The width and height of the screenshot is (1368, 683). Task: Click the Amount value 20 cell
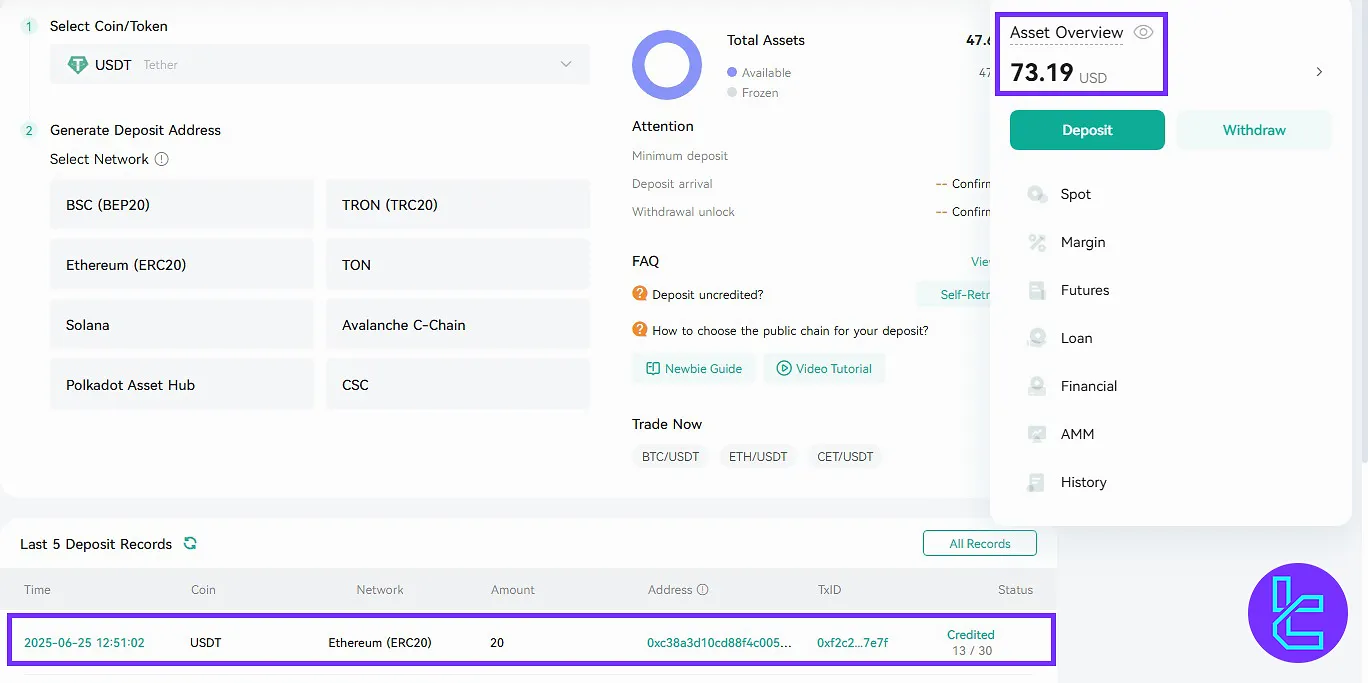(497, 643)
